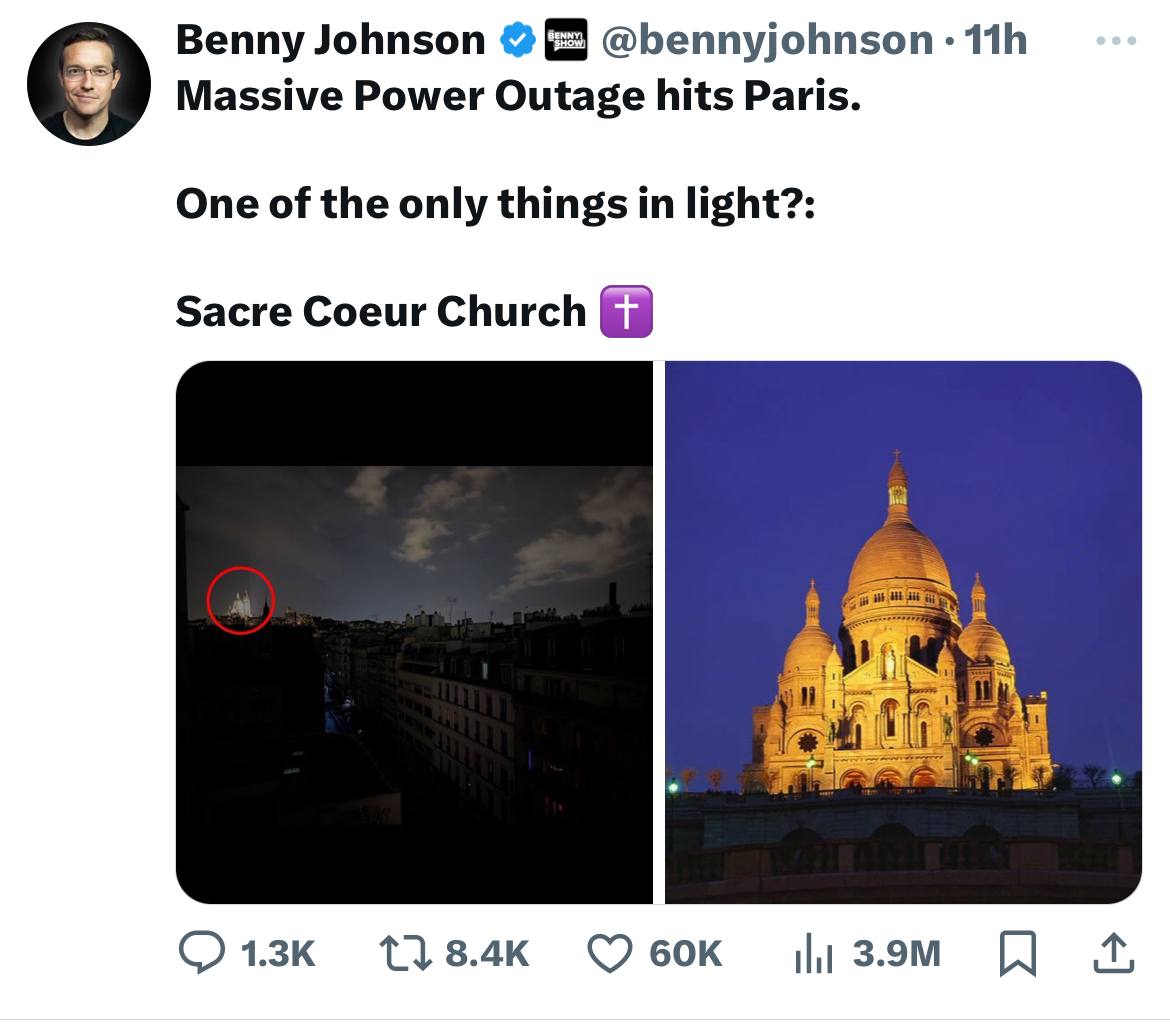
Task: Open Benny Johnson's profile picture
Action: (88, 84)
